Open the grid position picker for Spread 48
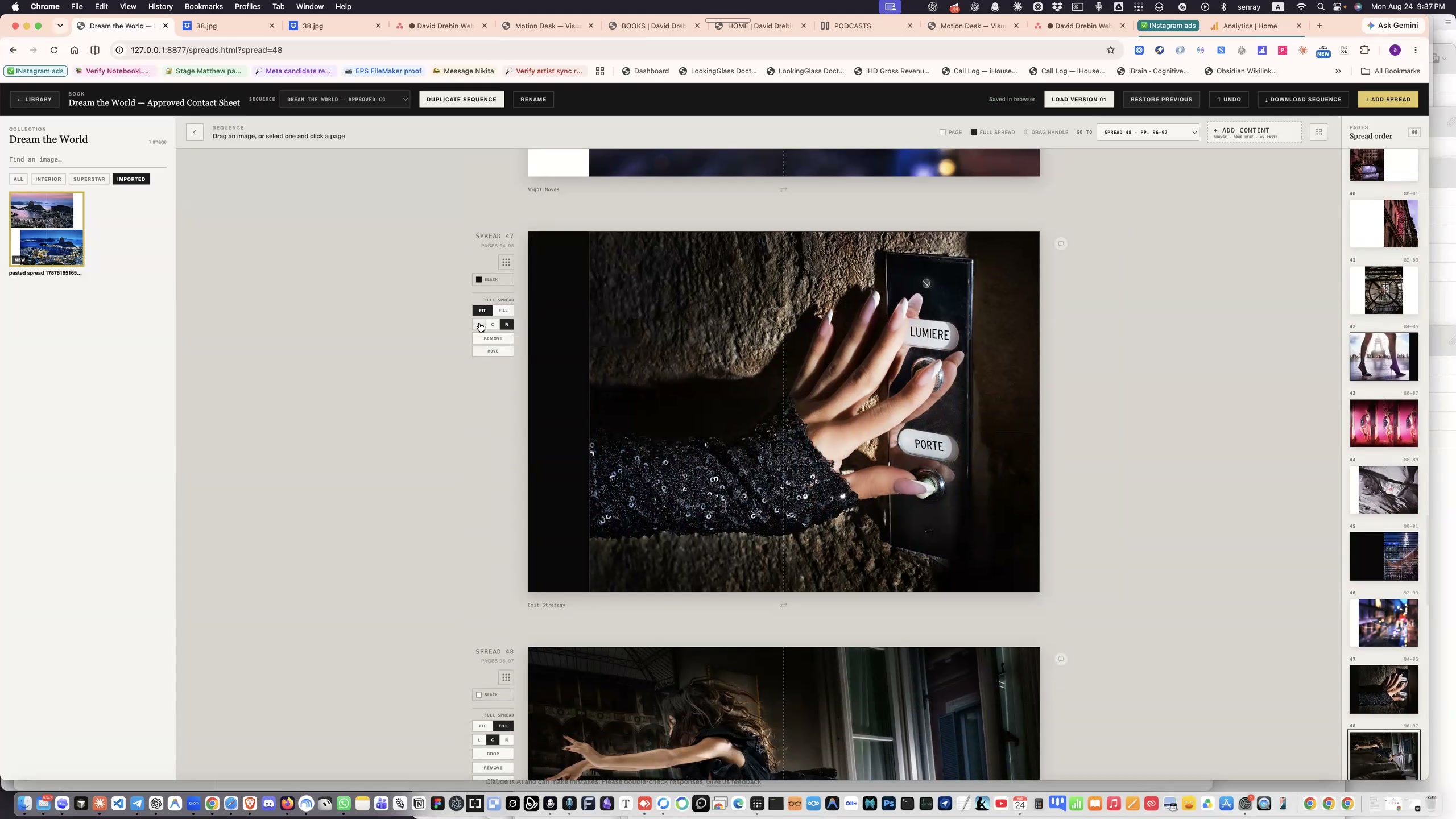 coord(506,677)
